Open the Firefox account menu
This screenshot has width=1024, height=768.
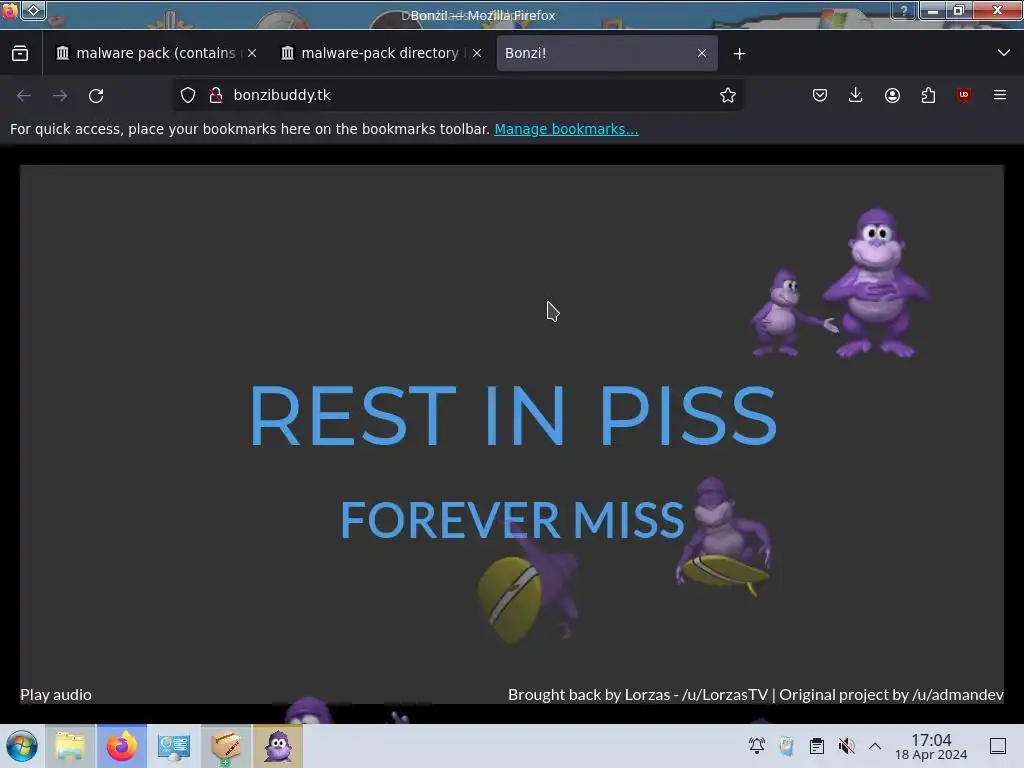892,95
